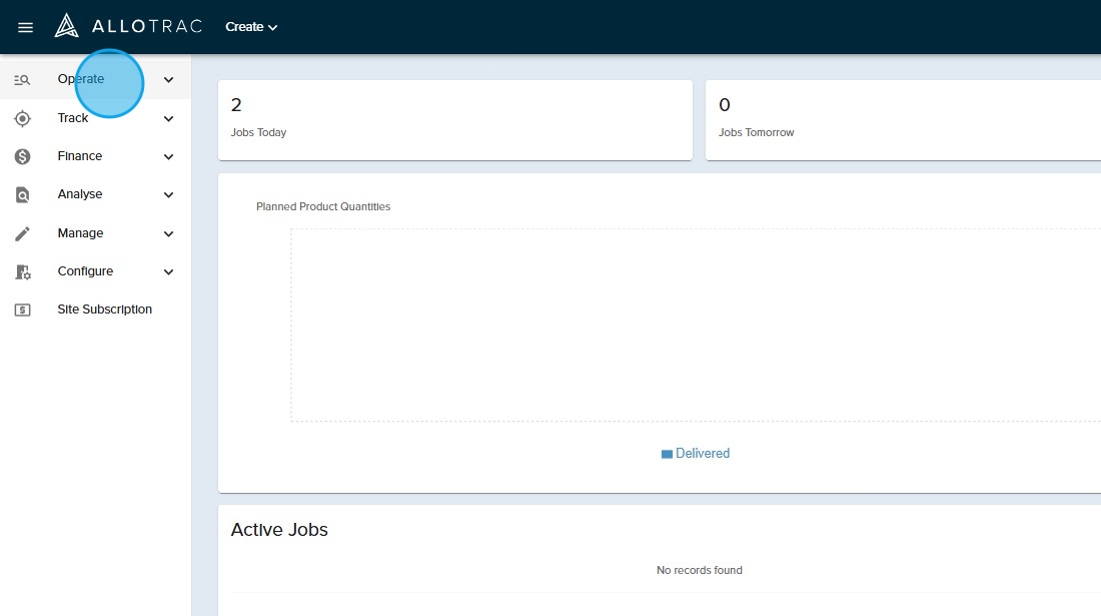Open the Configure menu item
The image size is (1101, 616).
(85, 271)
